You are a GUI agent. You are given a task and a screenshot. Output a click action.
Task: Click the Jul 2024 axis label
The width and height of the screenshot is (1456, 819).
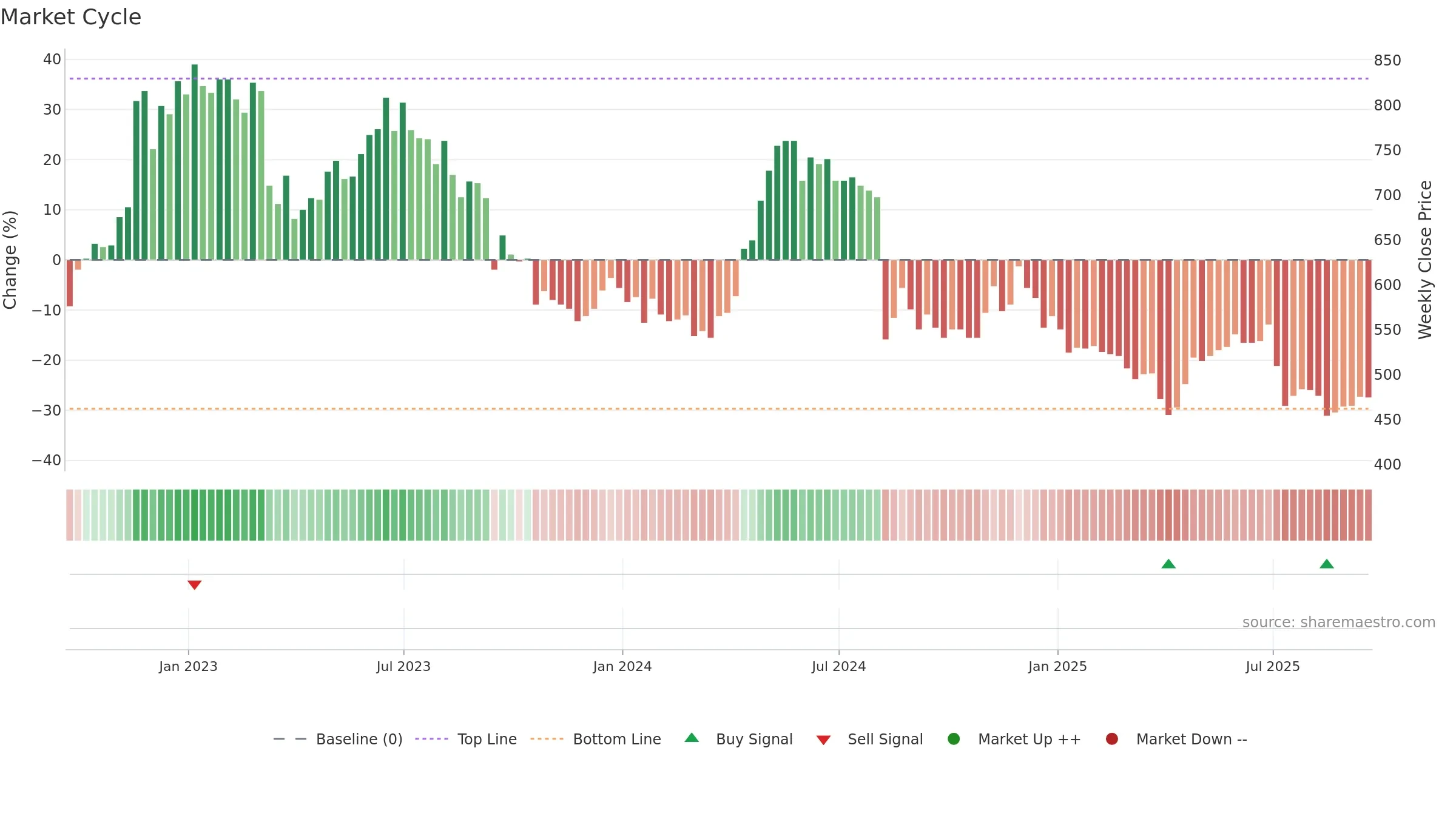(x=839, y=666)
